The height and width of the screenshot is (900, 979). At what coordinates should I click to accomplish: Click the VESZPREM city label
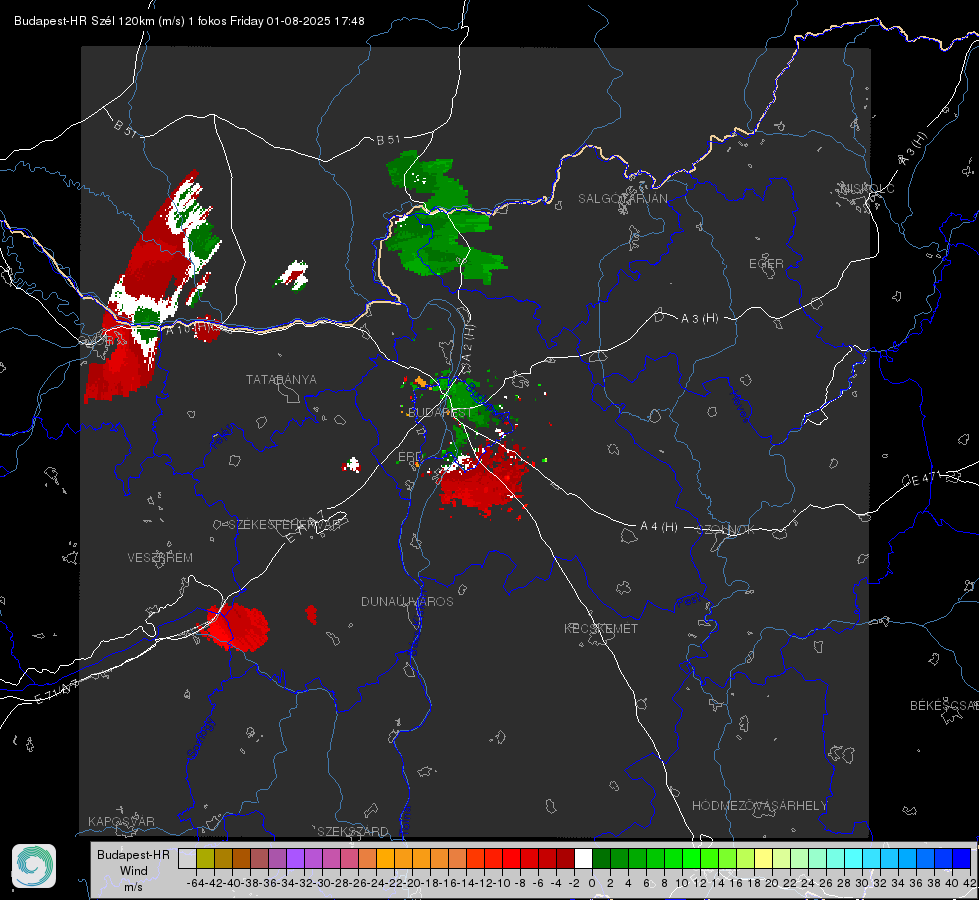coord(160,558)
